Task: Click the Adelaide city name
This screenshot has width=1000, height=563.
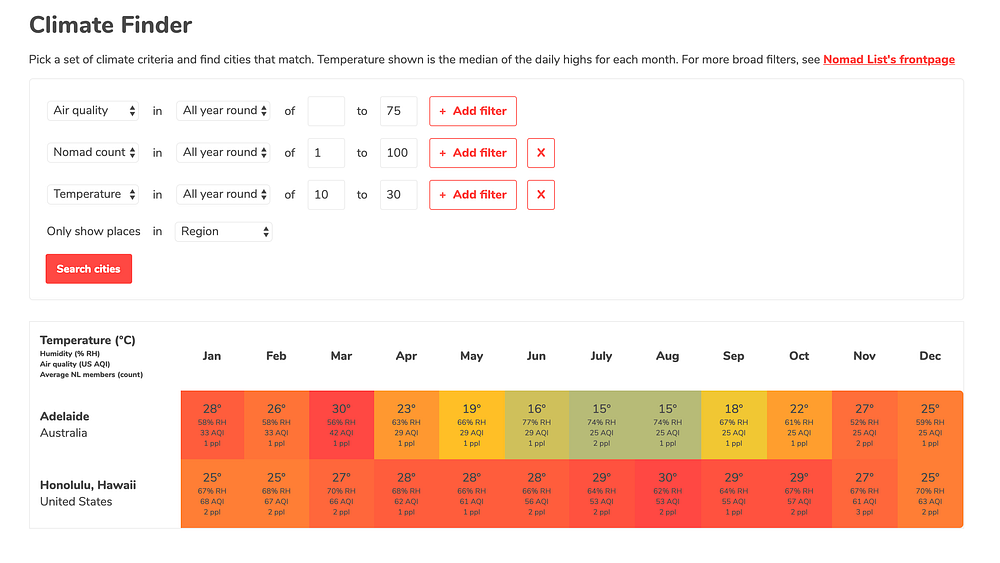Action: coord(64,416)
